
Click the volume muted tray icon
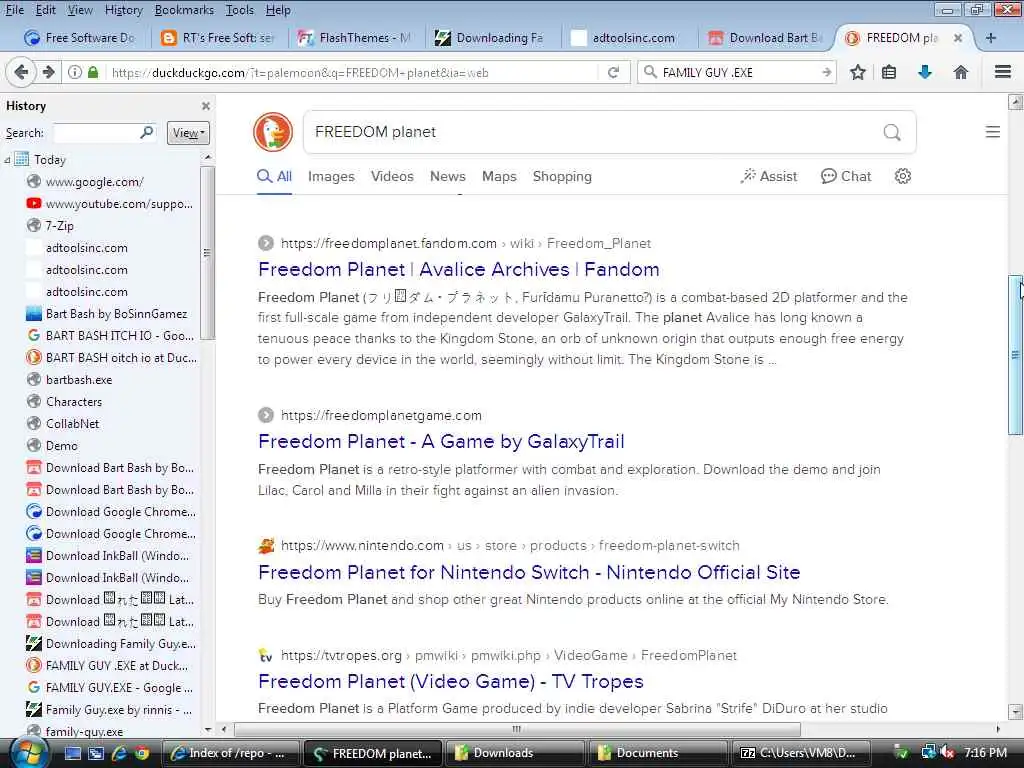(x=947, y=753)
